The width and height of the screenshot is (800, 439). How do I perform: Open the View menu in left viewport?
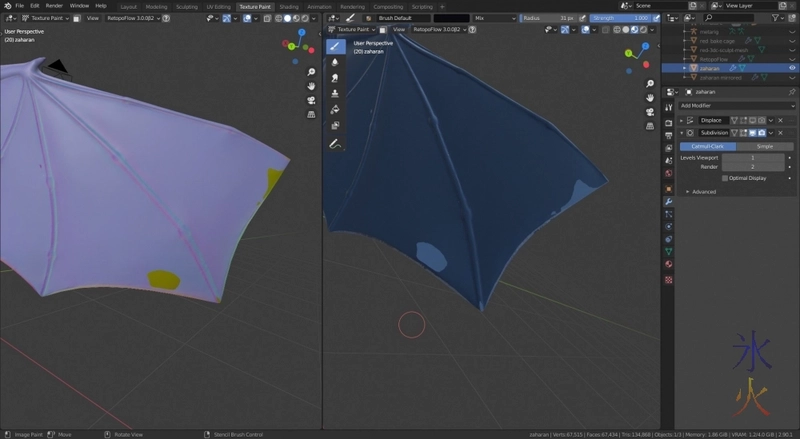coord(92,18)
